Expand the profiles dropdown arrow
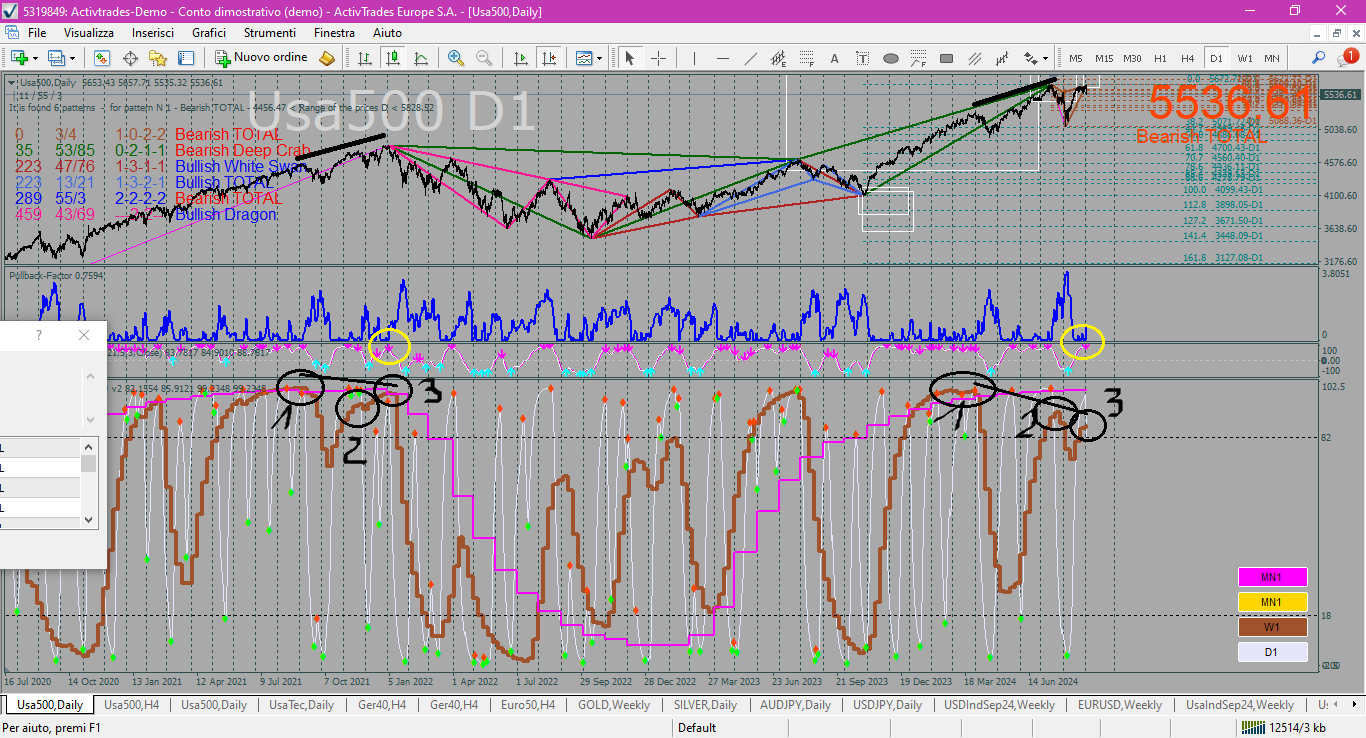This screenshot has width=1366, height=738. (73, 58)
